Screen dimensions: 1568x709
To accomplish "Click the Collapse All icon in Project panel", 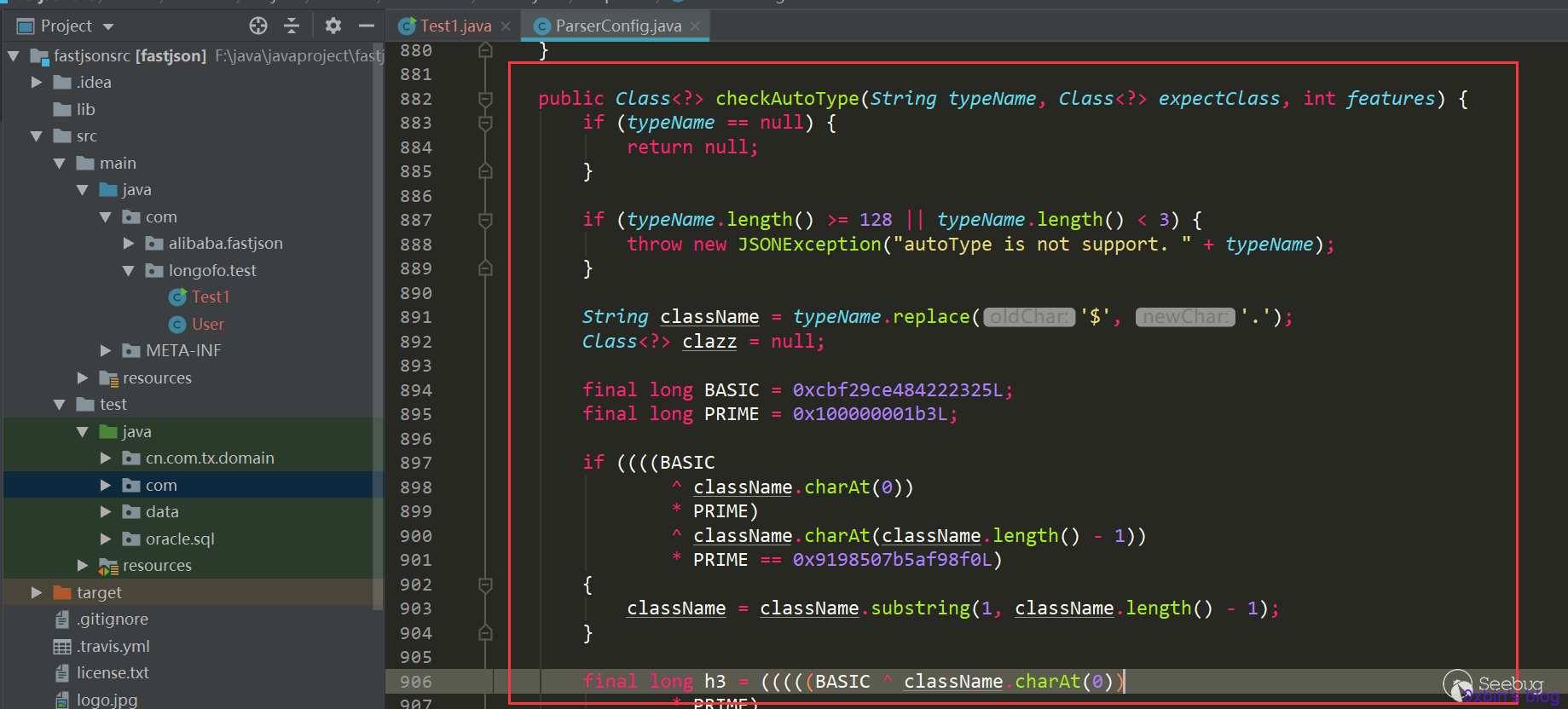I will pyautogui.click(x=292, y=26).
